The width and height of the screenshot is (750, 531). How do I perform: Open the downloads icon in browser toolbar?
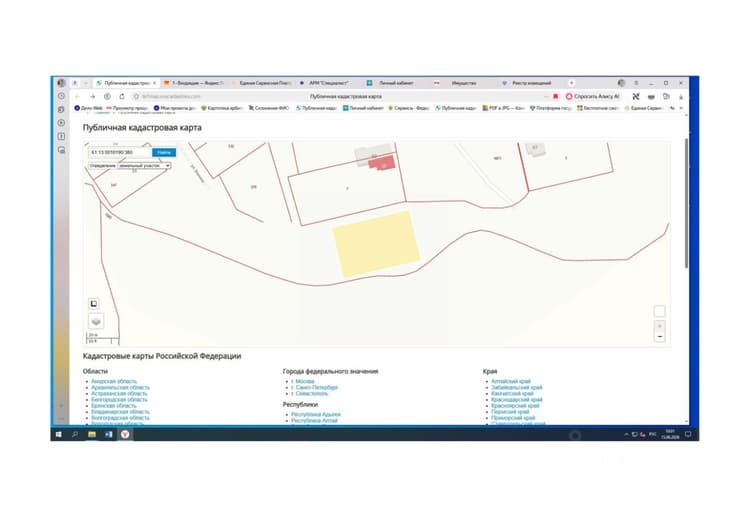pyautogui.click(x=681, y=97)
